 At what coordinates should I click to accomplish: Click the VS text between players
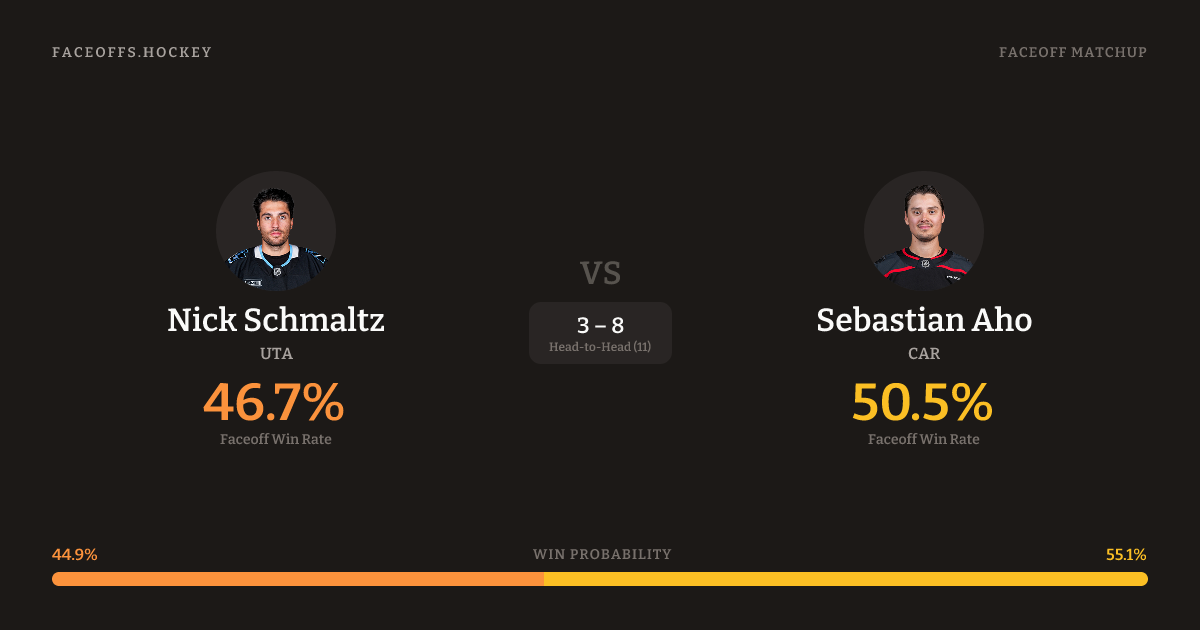[600, 273]
